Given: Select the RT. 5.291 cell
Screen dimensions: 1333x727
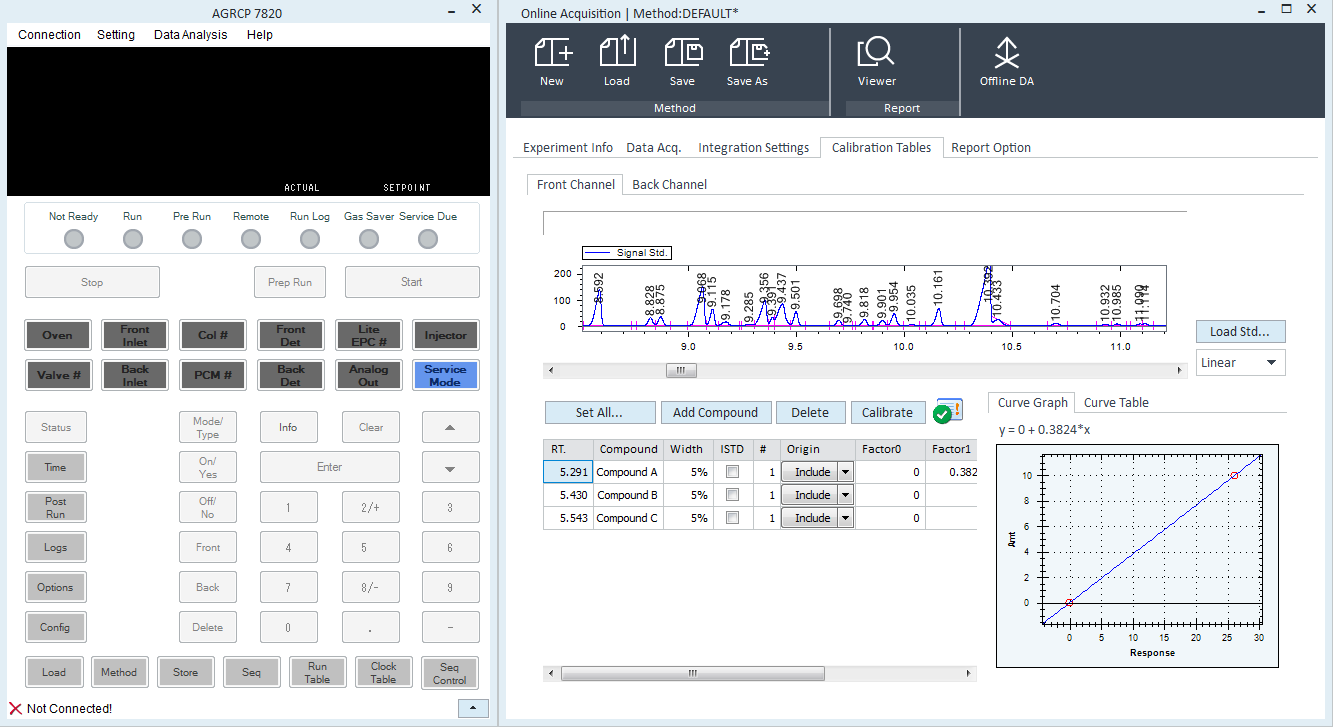Looking at the screenshot, I should (x=568, y=472).
